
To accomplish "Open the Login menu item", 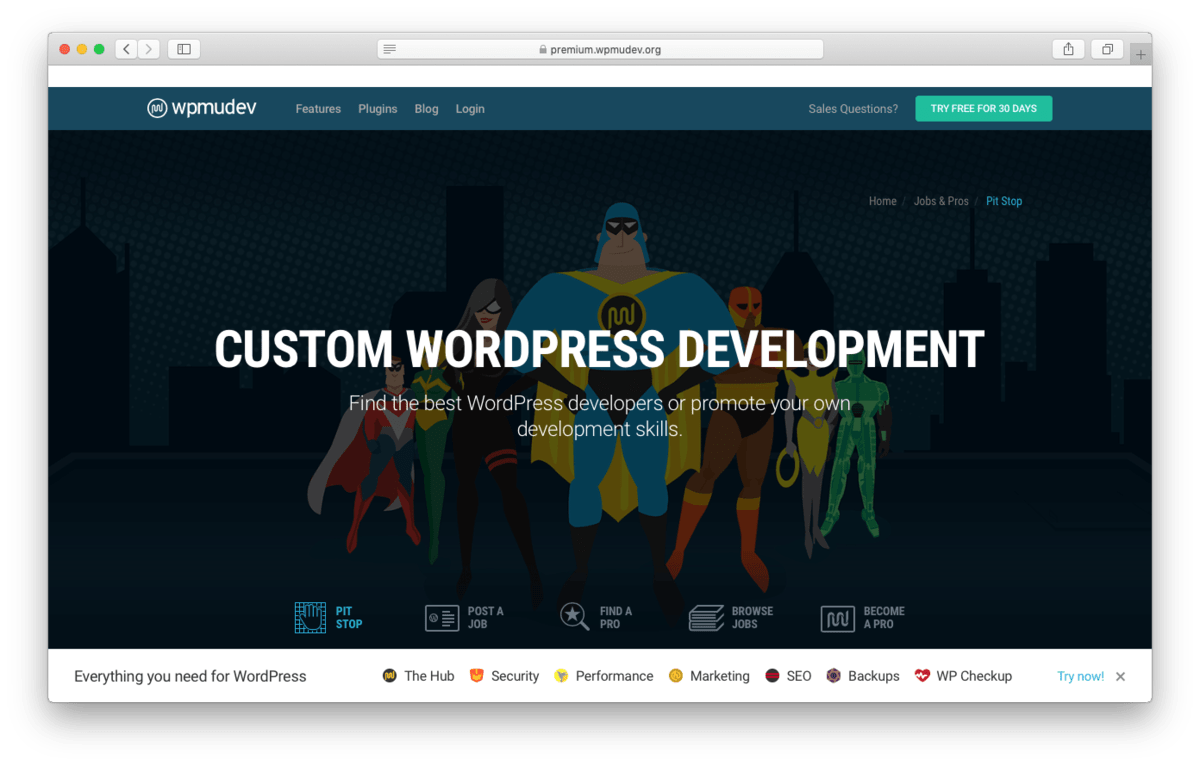I will (470, 109).
